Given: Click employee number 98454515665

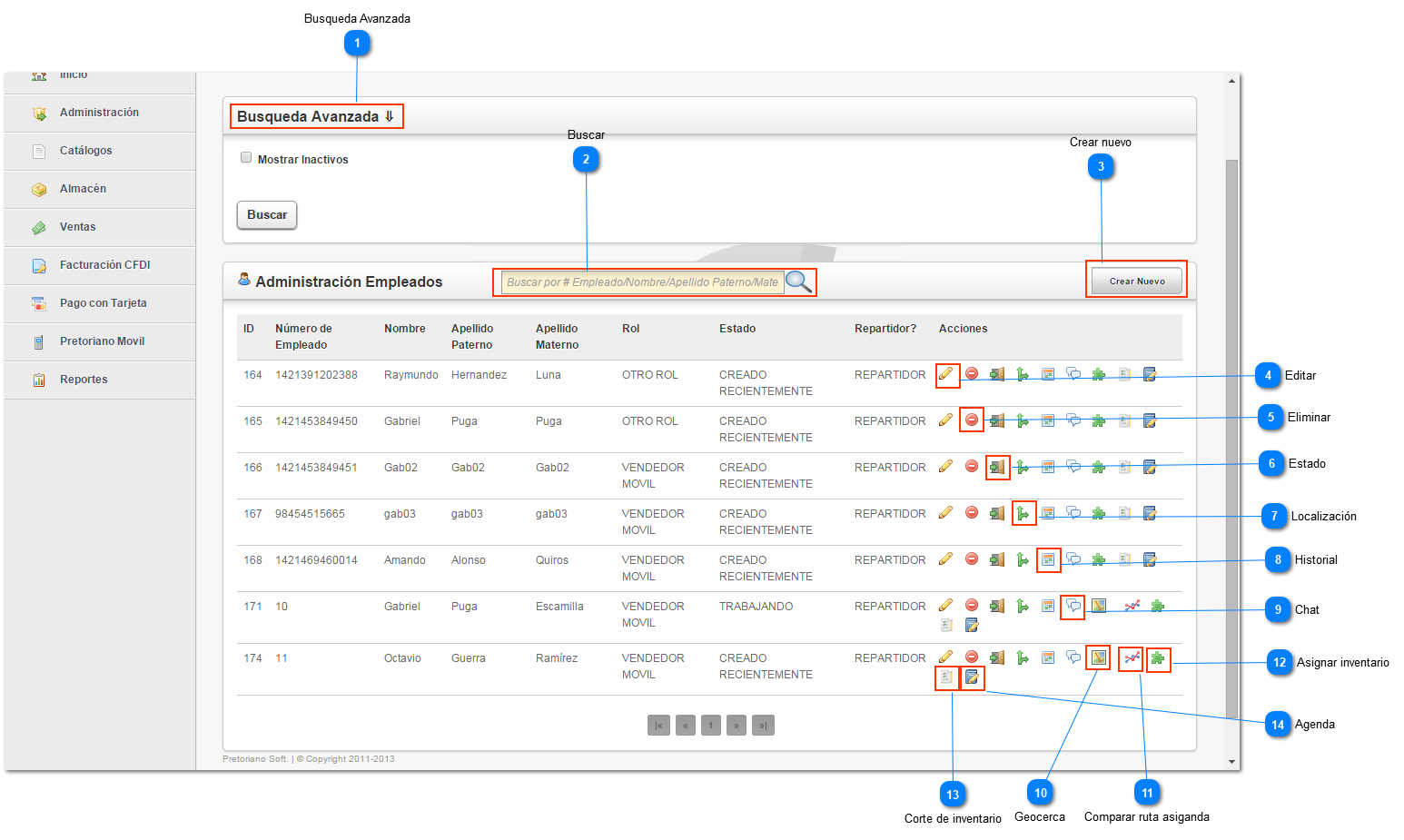Looking at the screenshot, I should (x=310, y=514).
